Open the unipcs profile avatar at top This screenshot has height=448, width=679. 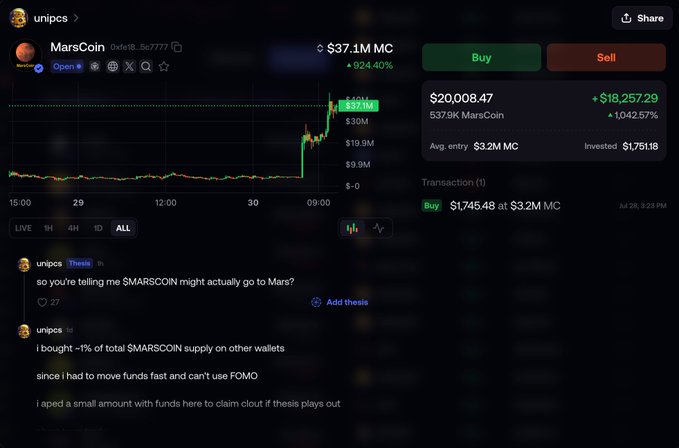tap(19, 18)
